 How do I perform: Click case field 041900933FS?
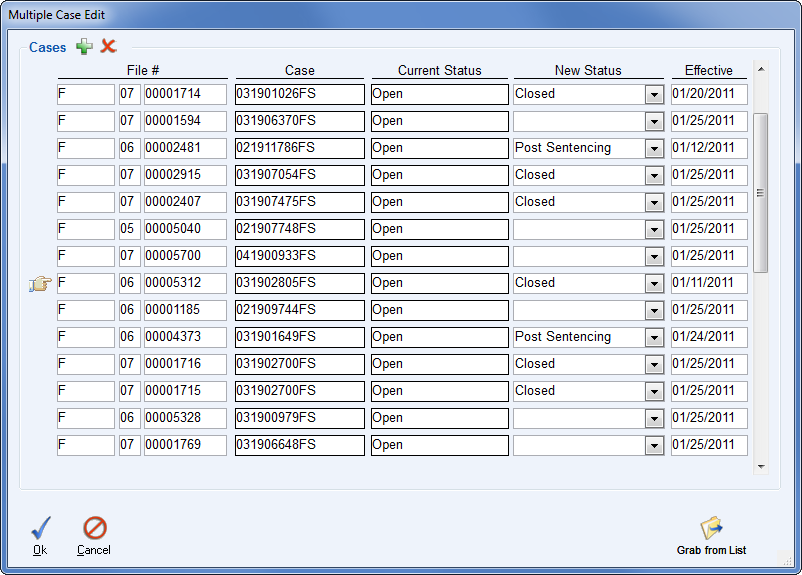click(x=300, y=257)
